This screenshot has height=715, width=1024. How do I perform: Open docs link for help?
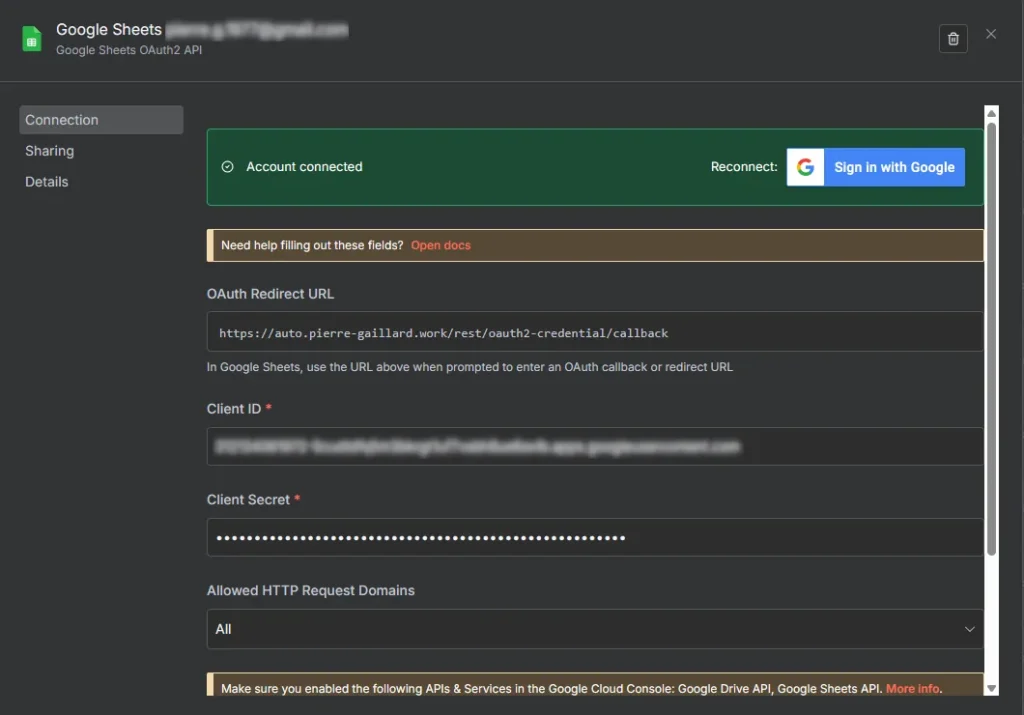[x=440, y=246]
